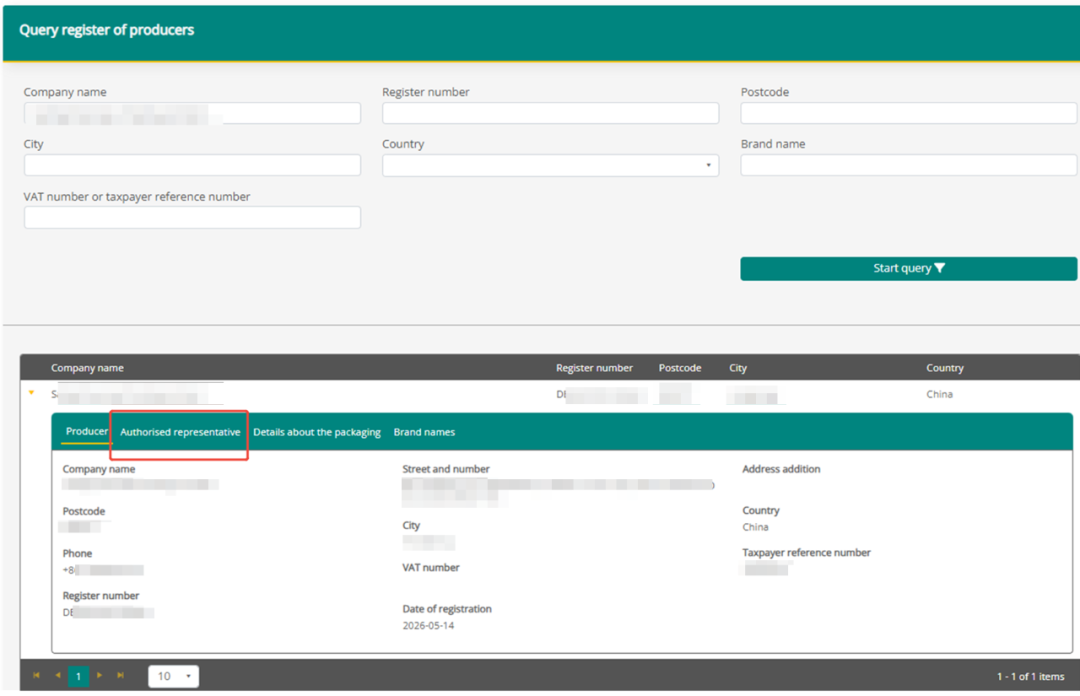Open the Country dropdown
This screenshot has width=1080, height=696.
pos(550,165)
